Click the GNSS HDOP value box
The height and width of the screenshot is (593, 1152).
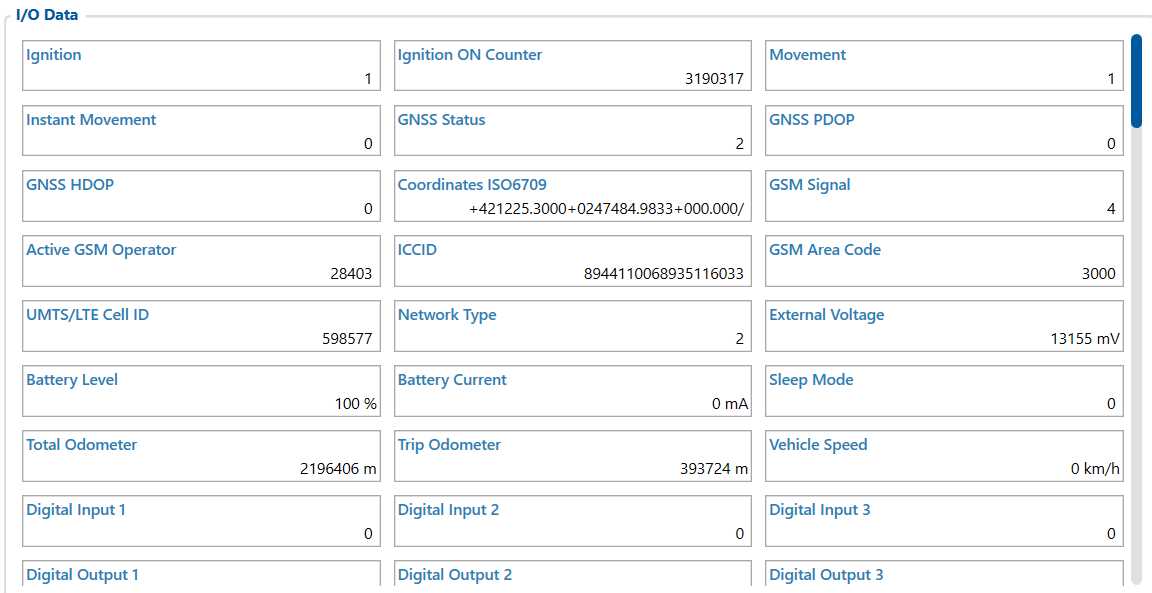click(x=201, y=196)
